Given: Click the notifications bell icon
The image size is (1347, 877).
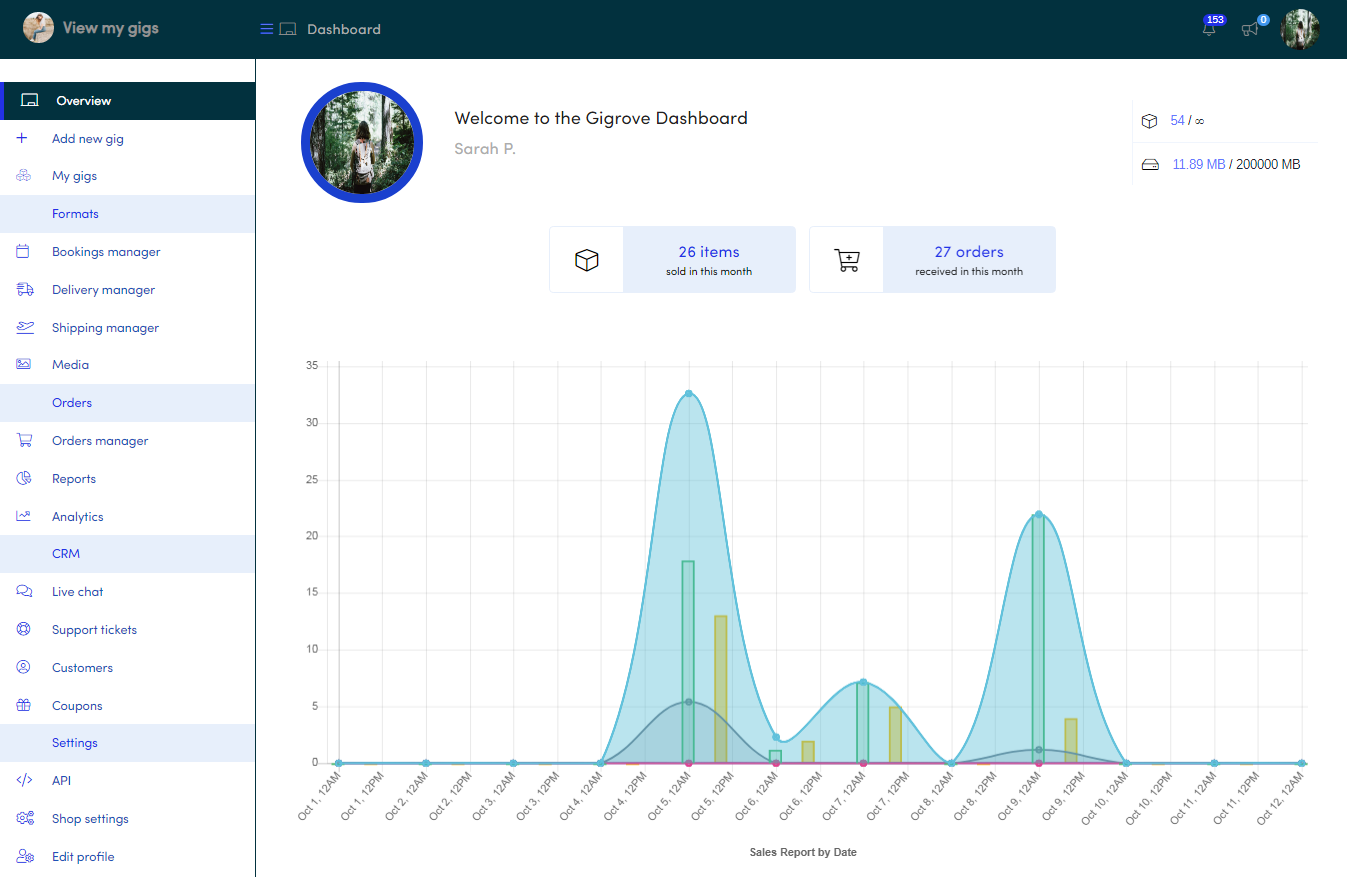Looking at the screenshot, I should tap(1209, 30).
